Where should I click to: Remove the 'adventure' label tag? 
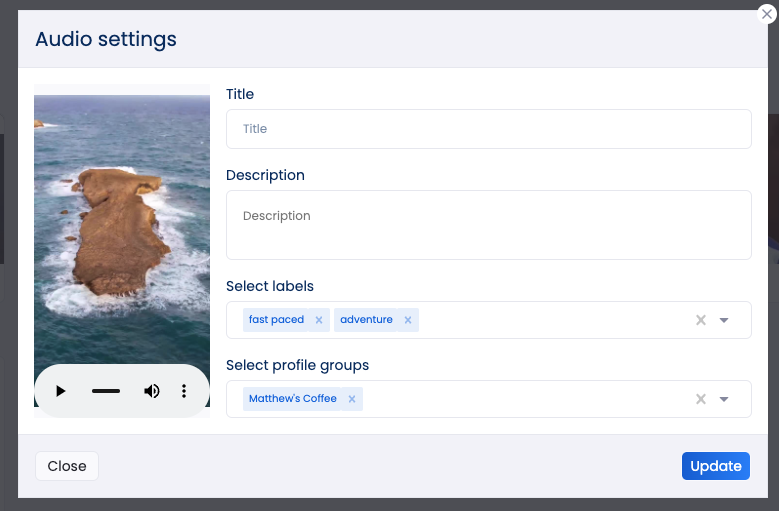(x=408, y=320)
